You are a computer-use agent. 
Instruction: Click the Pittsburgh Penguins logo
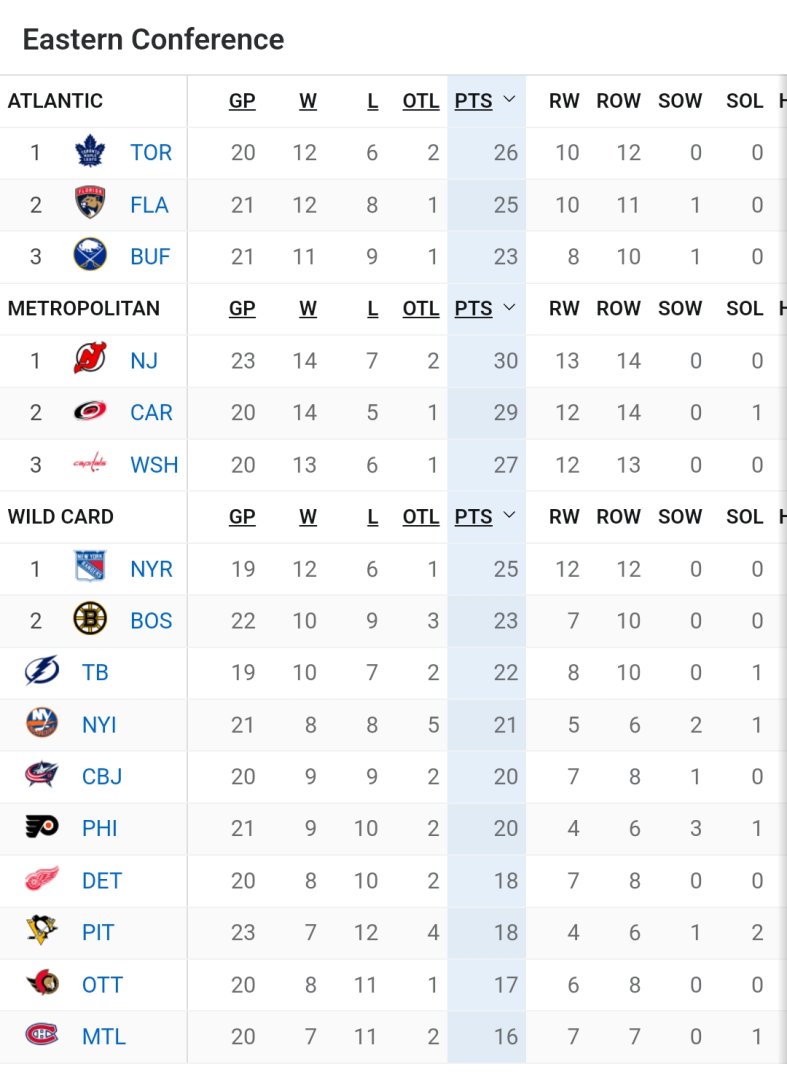(42, 932)
